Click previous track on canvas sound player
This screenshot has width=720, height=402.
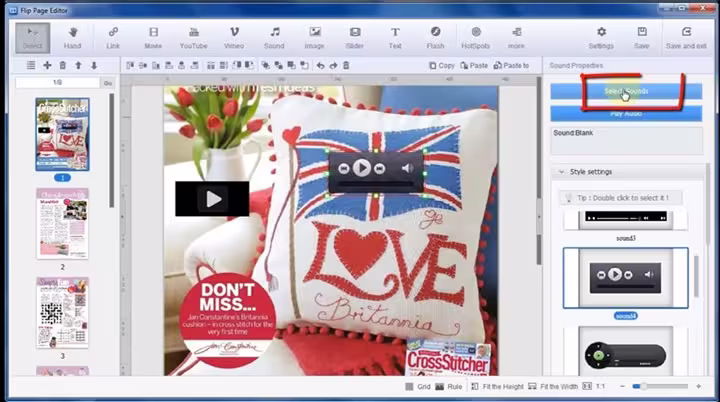(343, 169)
